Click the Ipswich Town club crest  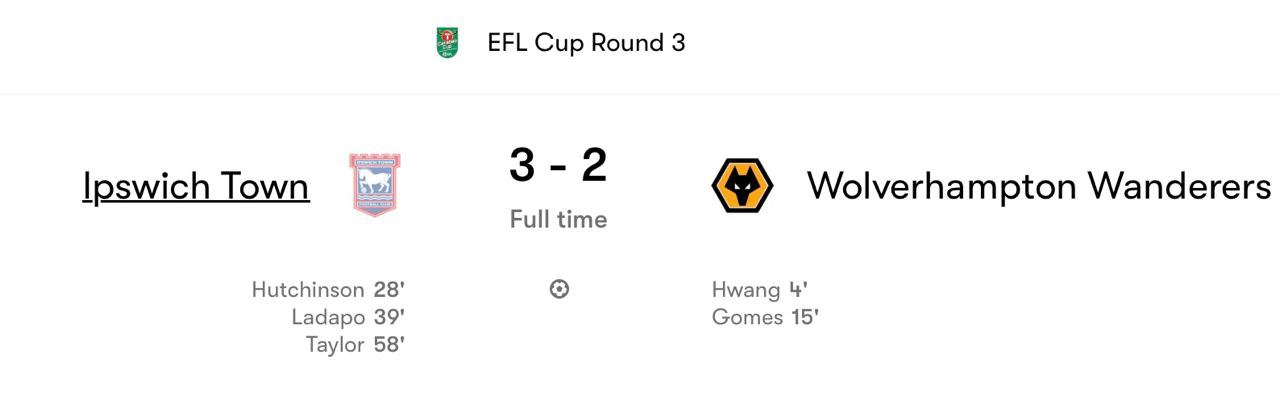(375, 185)
